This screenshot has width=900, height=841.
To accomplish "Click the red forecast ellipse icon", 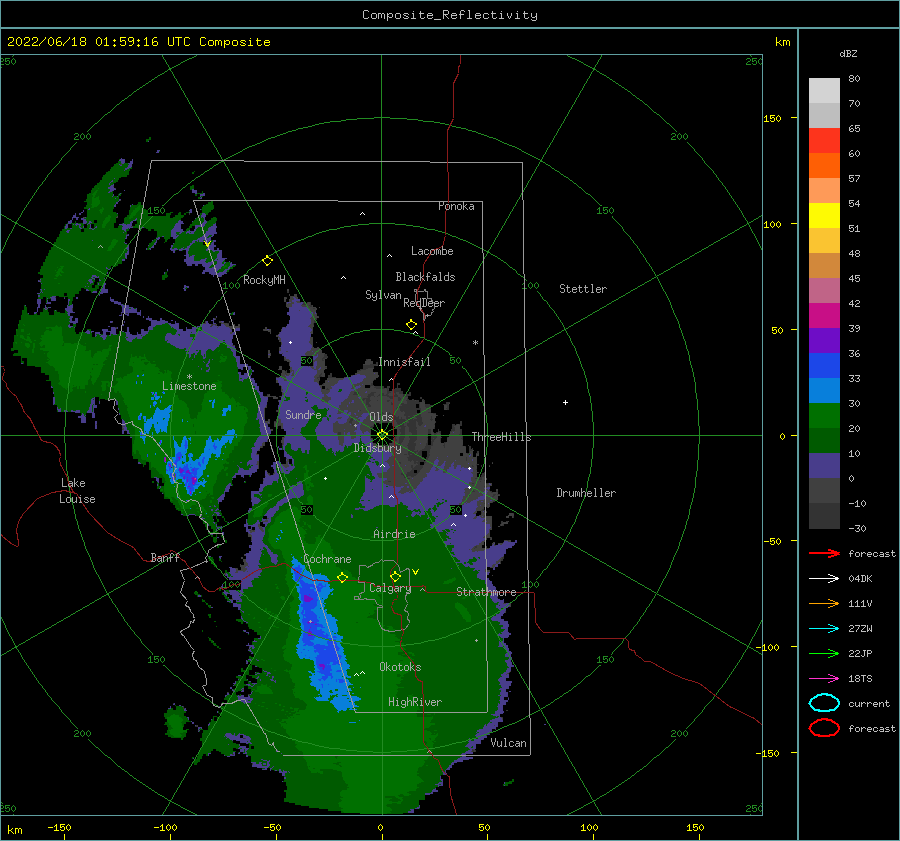I will tap(824, 728).
